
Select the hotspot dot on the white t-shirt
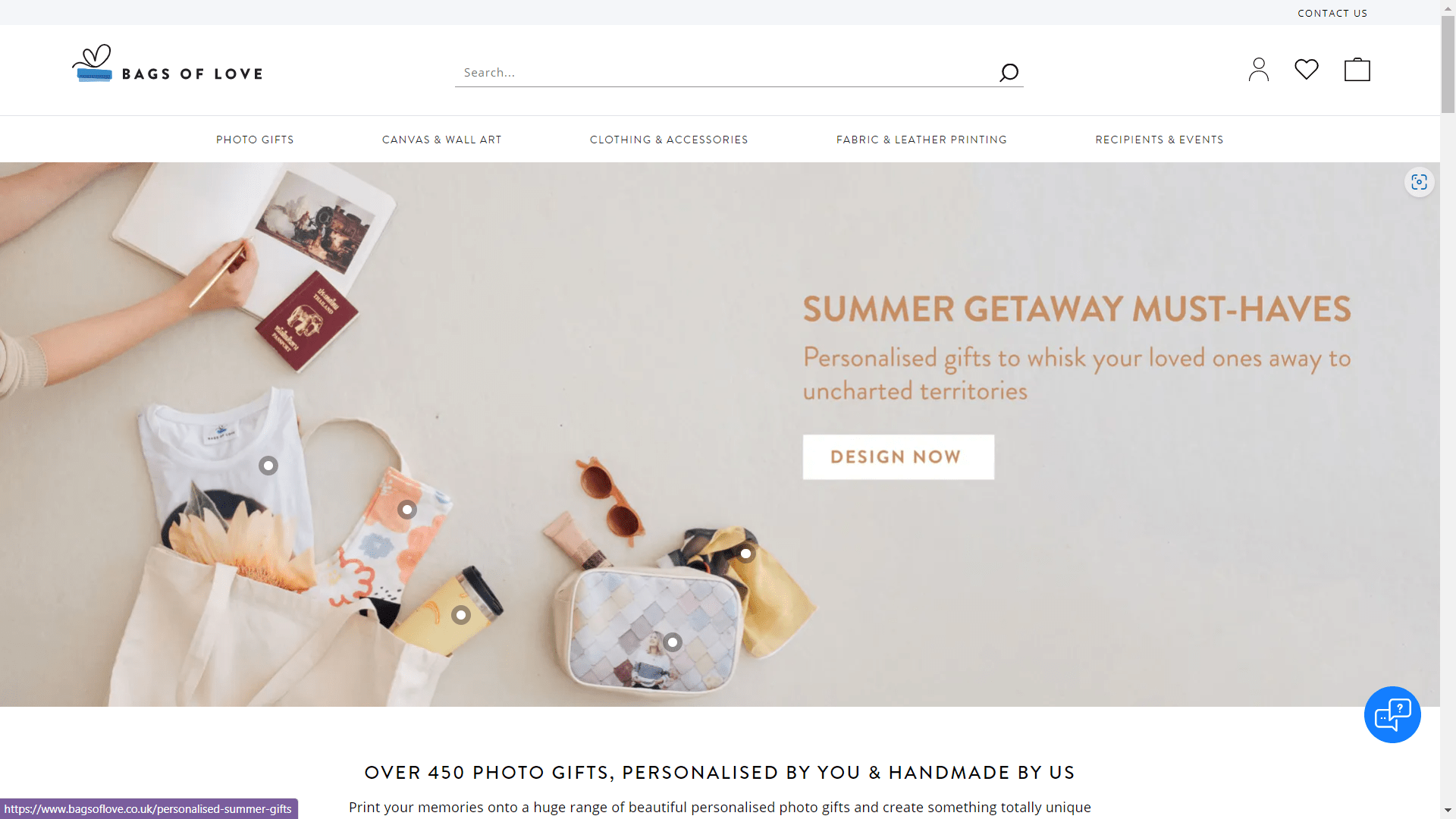[x=268, y=466]
